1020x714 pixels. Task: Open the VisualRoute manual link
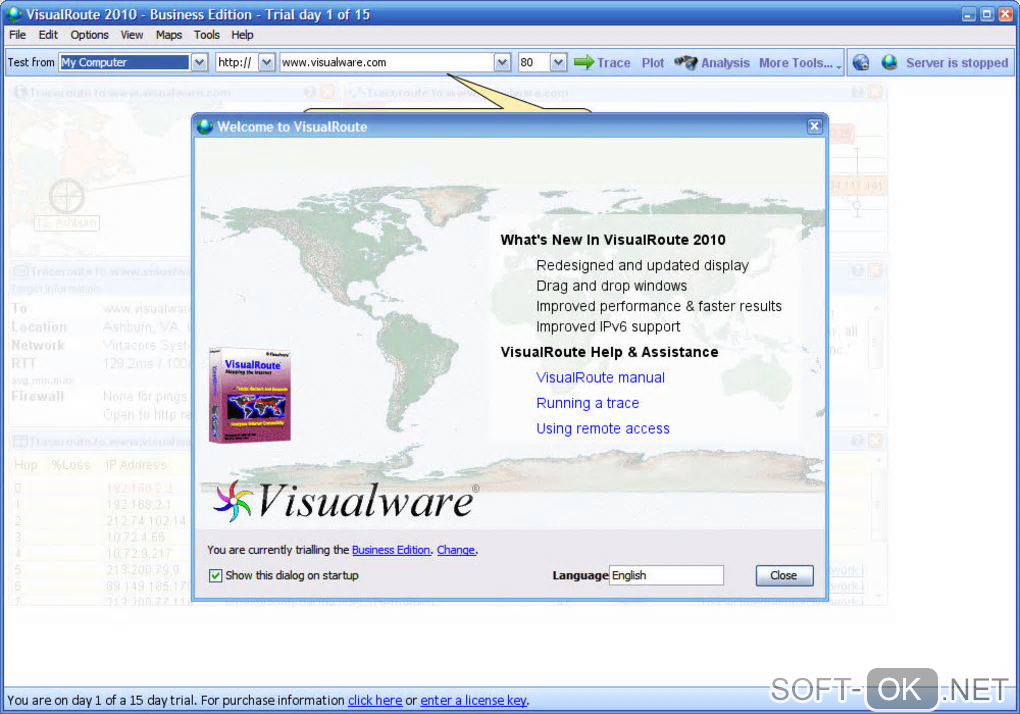(x=600, y=378)
